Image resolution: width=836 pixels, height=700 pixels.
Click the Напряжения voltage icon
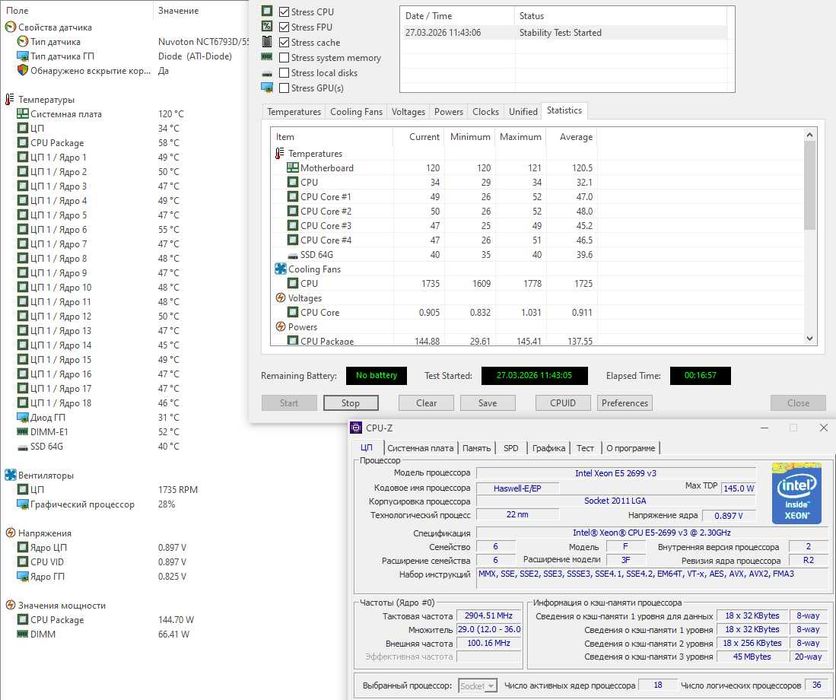point(10,533)
